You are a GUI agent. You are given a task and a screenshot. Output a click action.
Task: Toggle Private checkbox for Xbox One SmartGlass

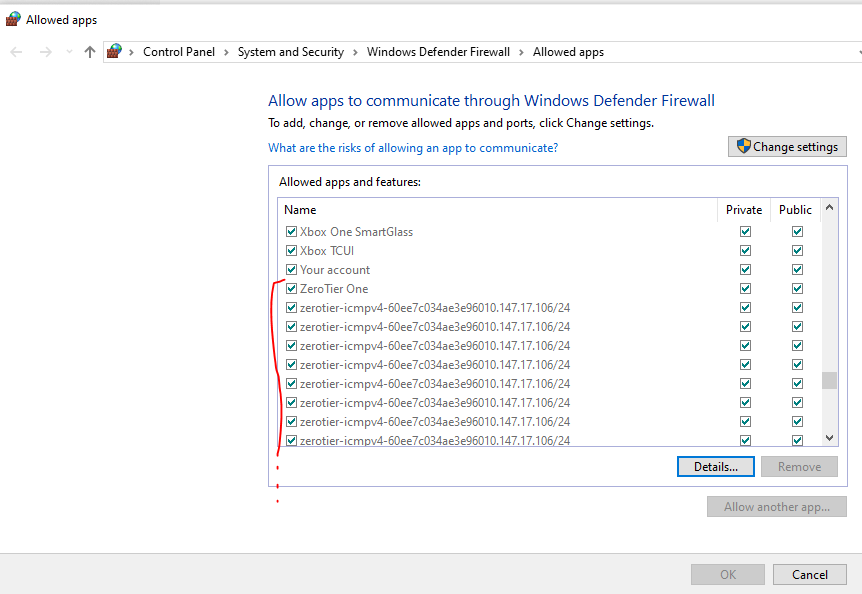coord(745,232)
